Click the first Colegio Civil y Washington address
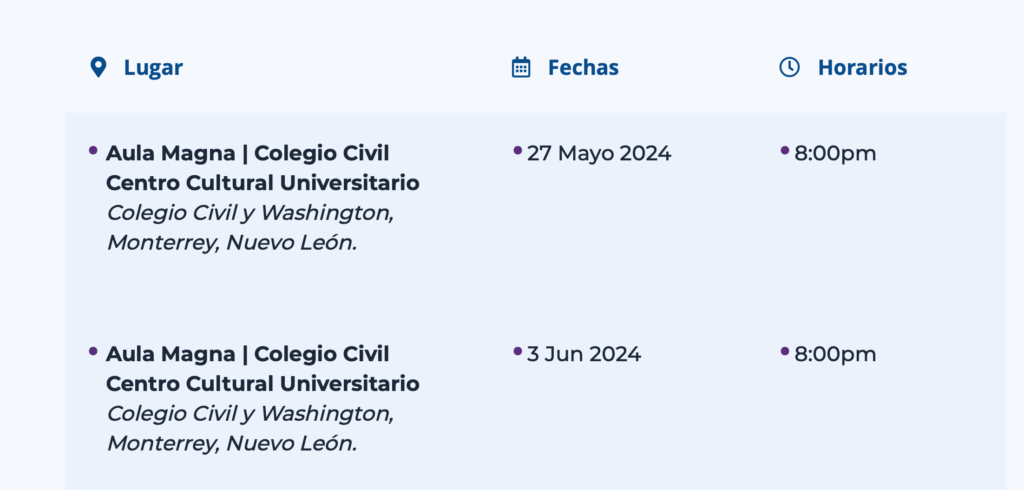 coord(250,214)
